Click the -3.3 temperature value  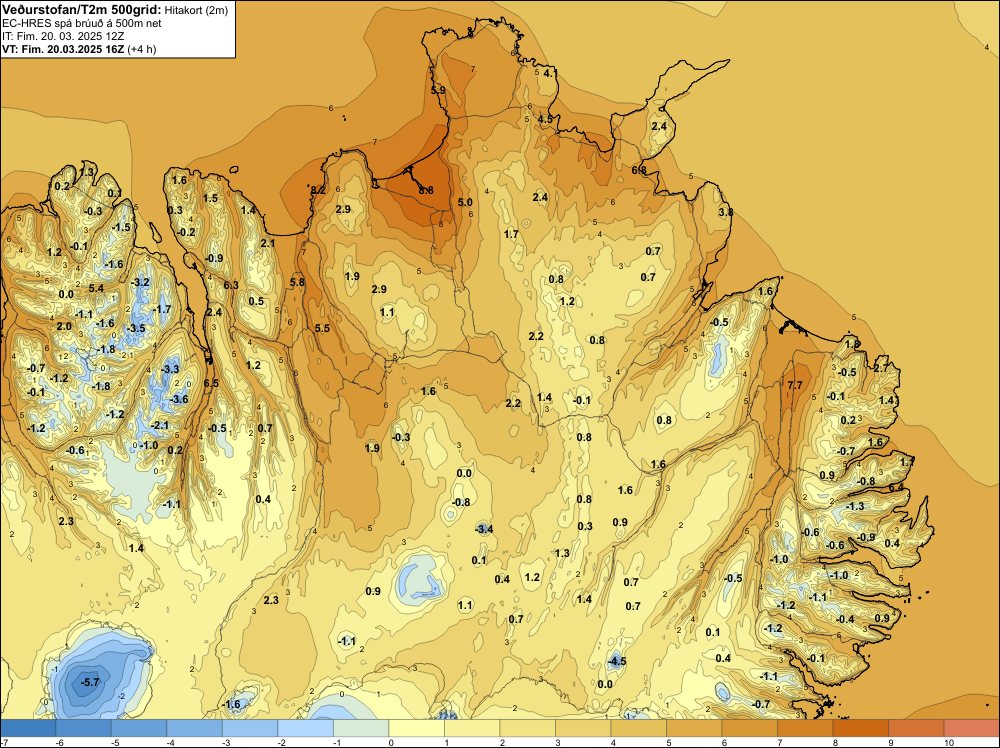tap(170, 369)
